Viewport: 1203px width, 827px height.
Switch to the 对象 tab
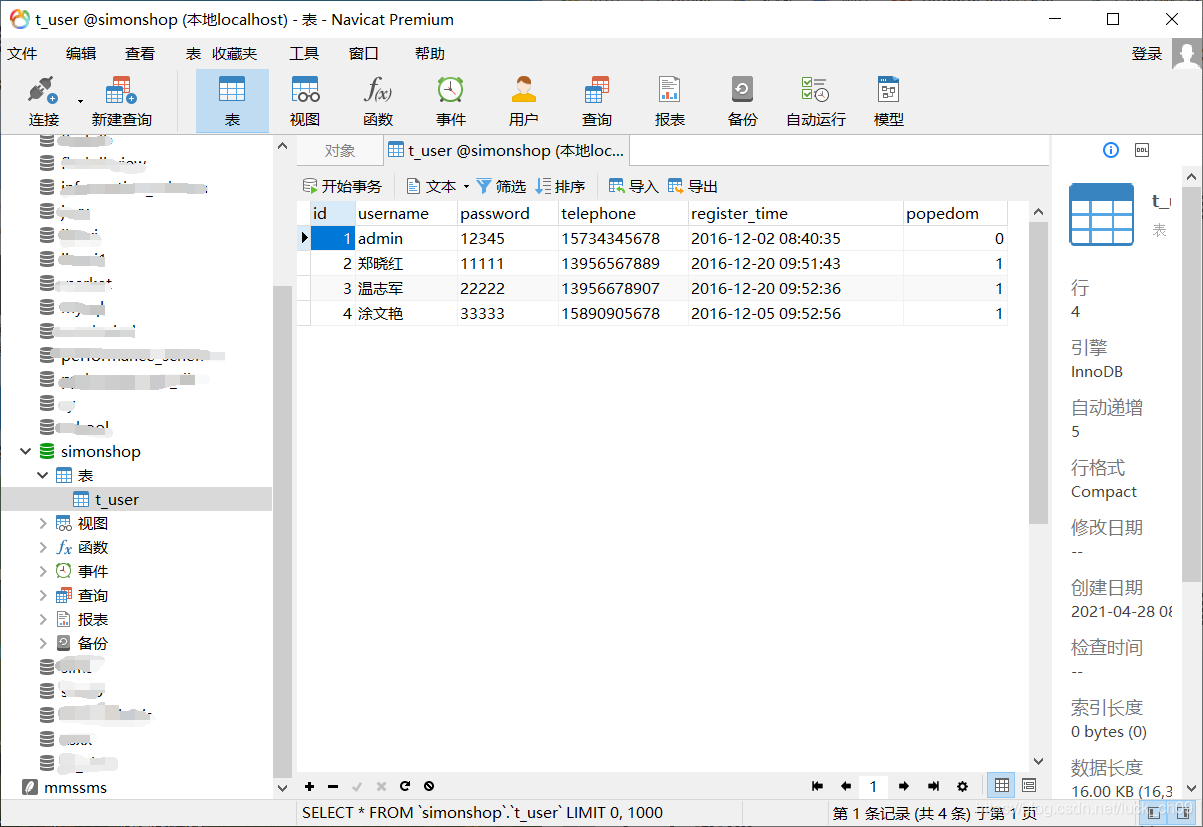(340, 151)
